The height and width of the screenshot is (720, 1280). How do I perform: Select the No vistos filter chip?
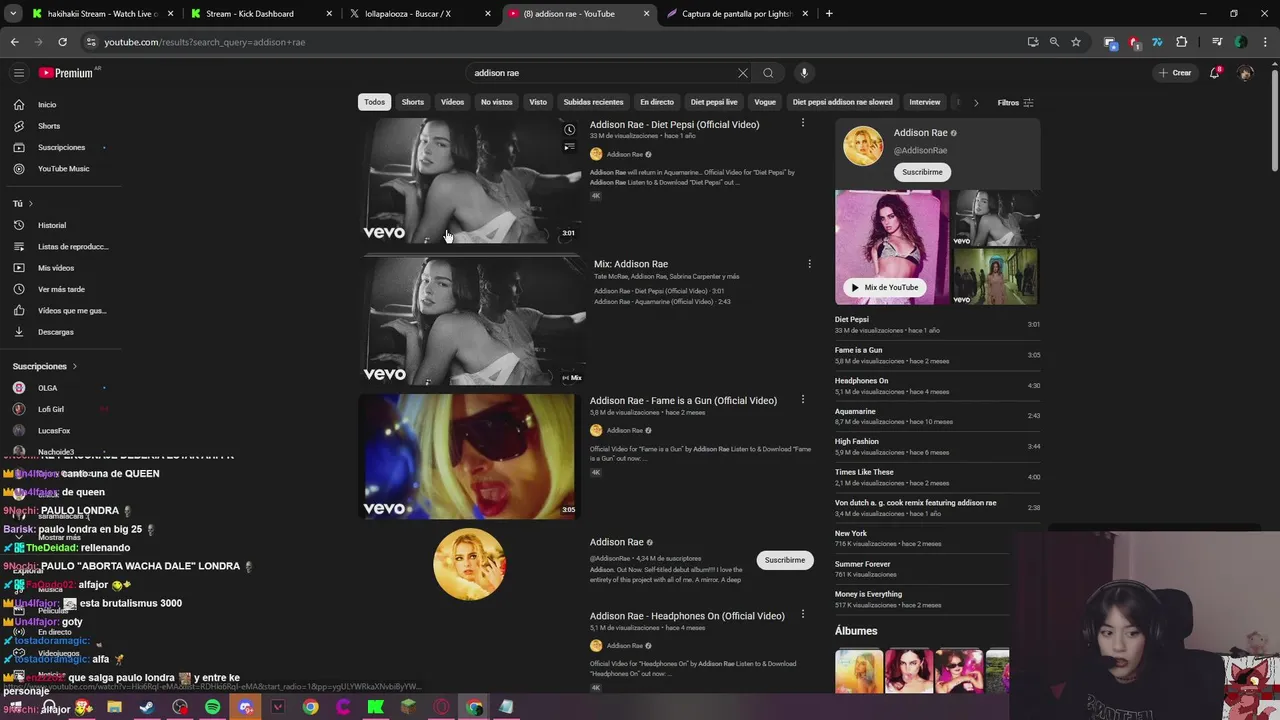point(497,102)
